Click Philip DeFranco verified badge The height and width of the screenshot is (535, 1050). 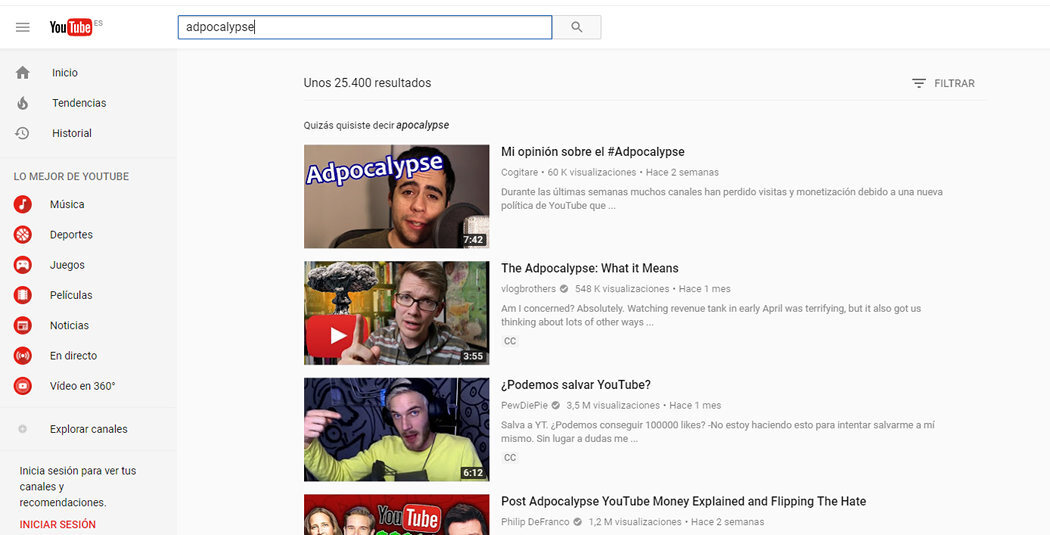577,522
